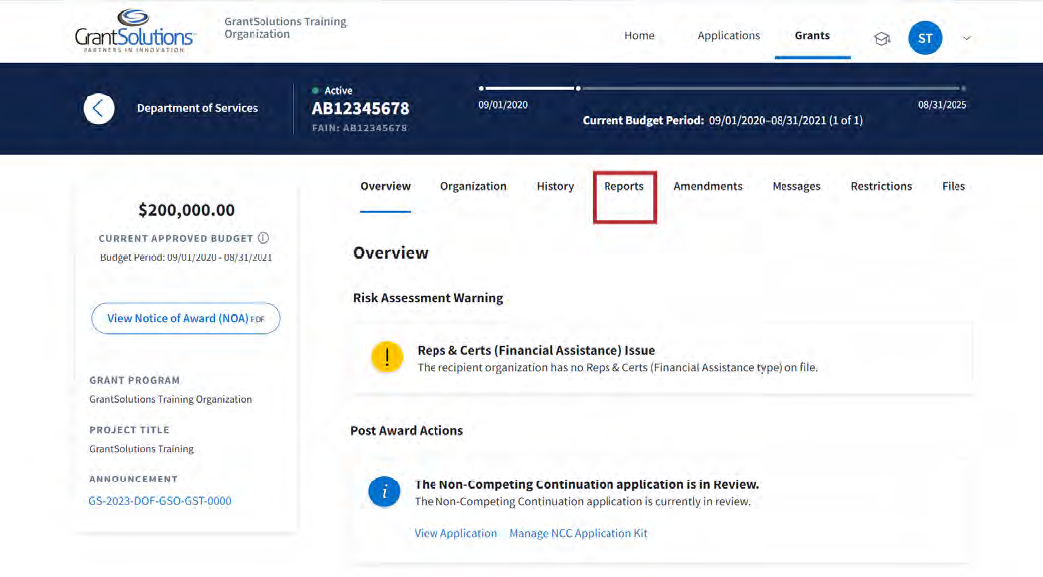Viewport: 1043px width, 577px height.
Task: Click the GrantSolutions logo
Action: [134, 31]
